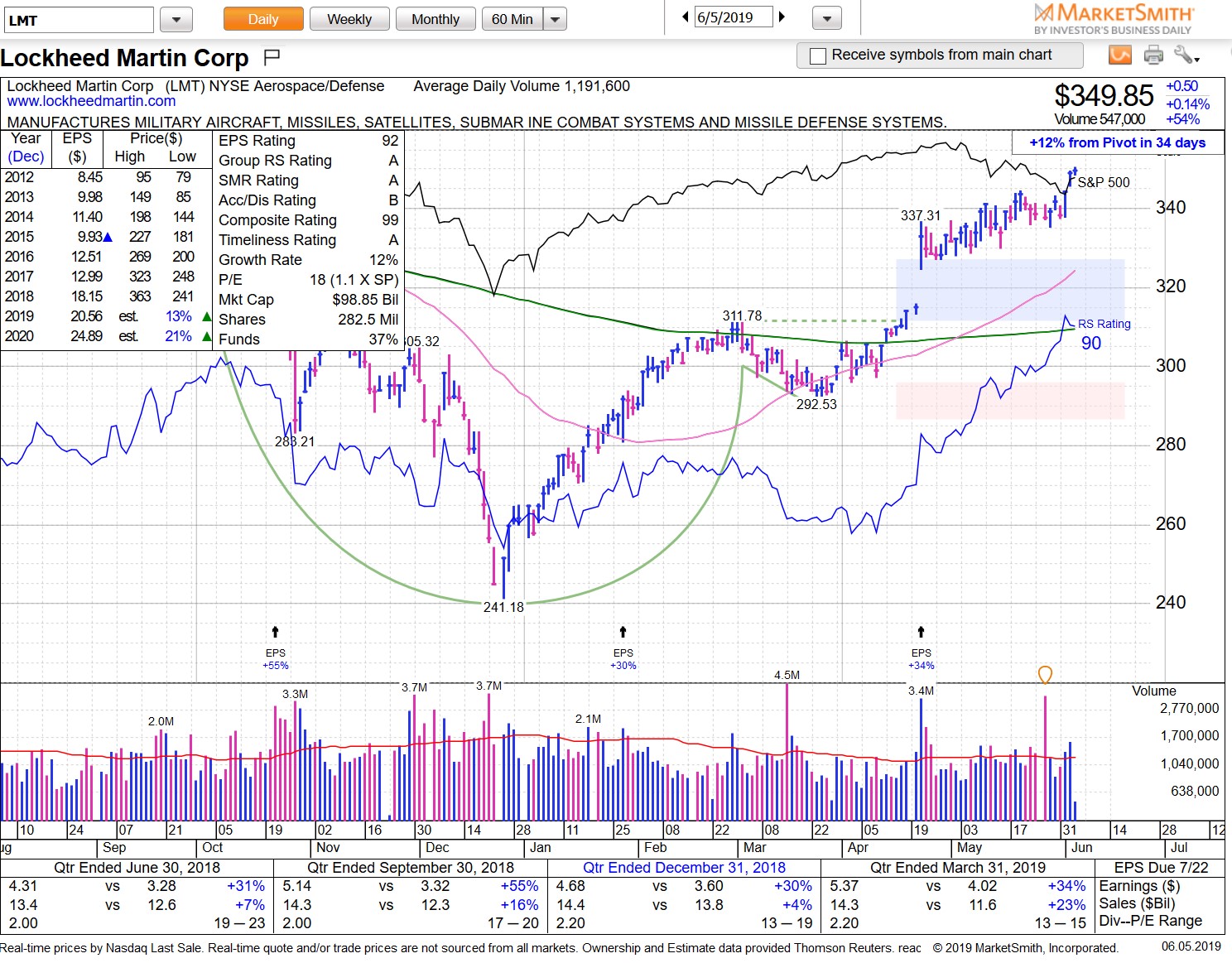Image resolution: width=1232 pixels, height=963 pixels.
Task: Open the symbol dropdown next to LMT field
Action: pos(175,18)
